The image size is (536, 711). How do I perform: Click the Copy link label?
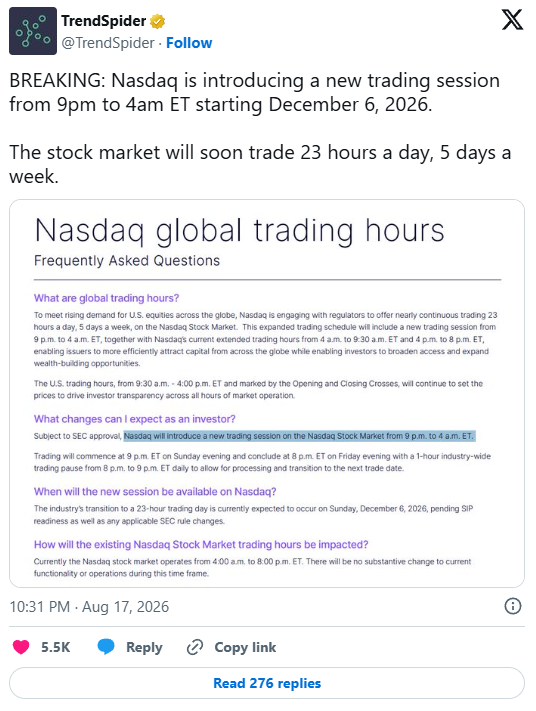(x=245, y=648)
